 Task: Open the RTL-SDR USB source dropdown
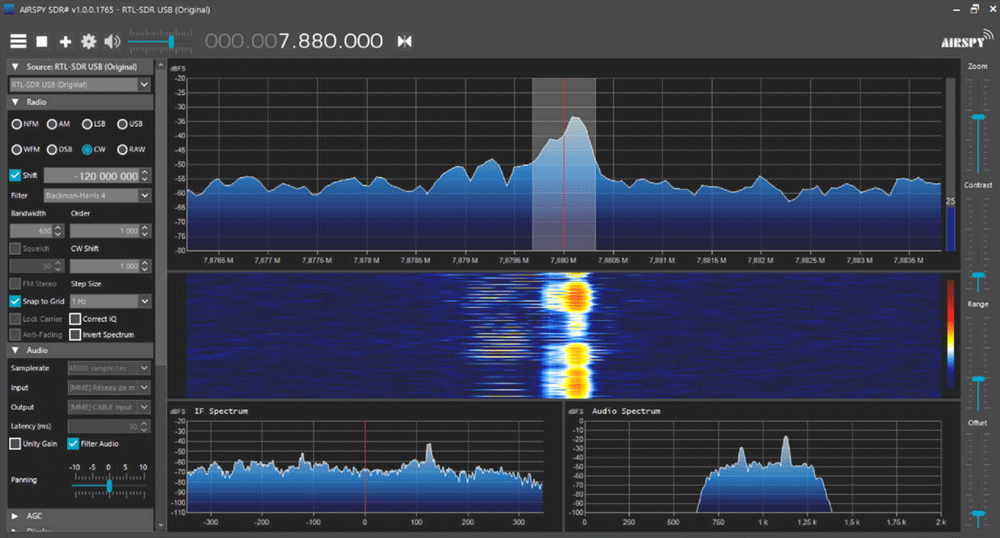click(x=80, y=84)
